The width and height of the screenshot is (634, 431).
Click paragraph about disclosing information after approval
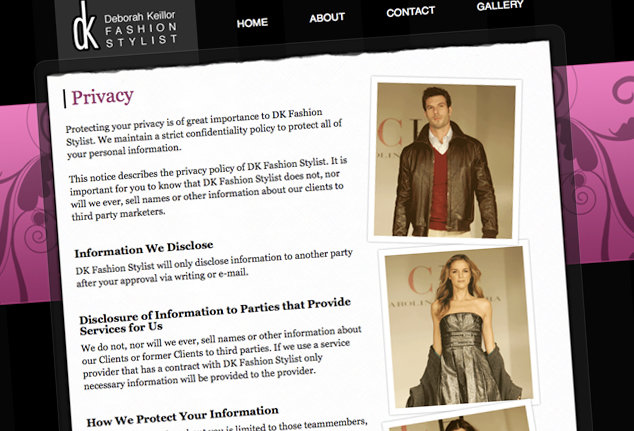coord(214,268)
